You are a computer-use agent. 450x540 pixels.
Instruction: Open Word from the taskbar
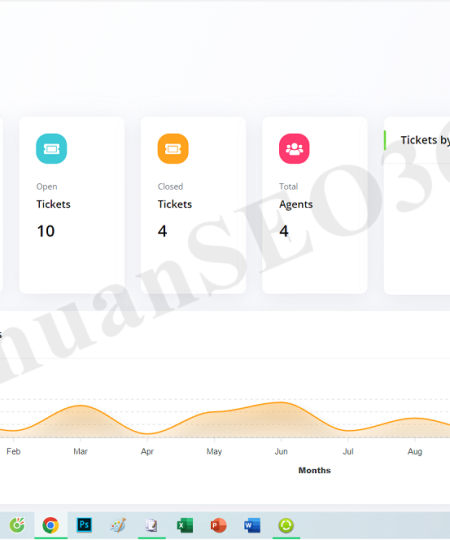click(252, 525)
